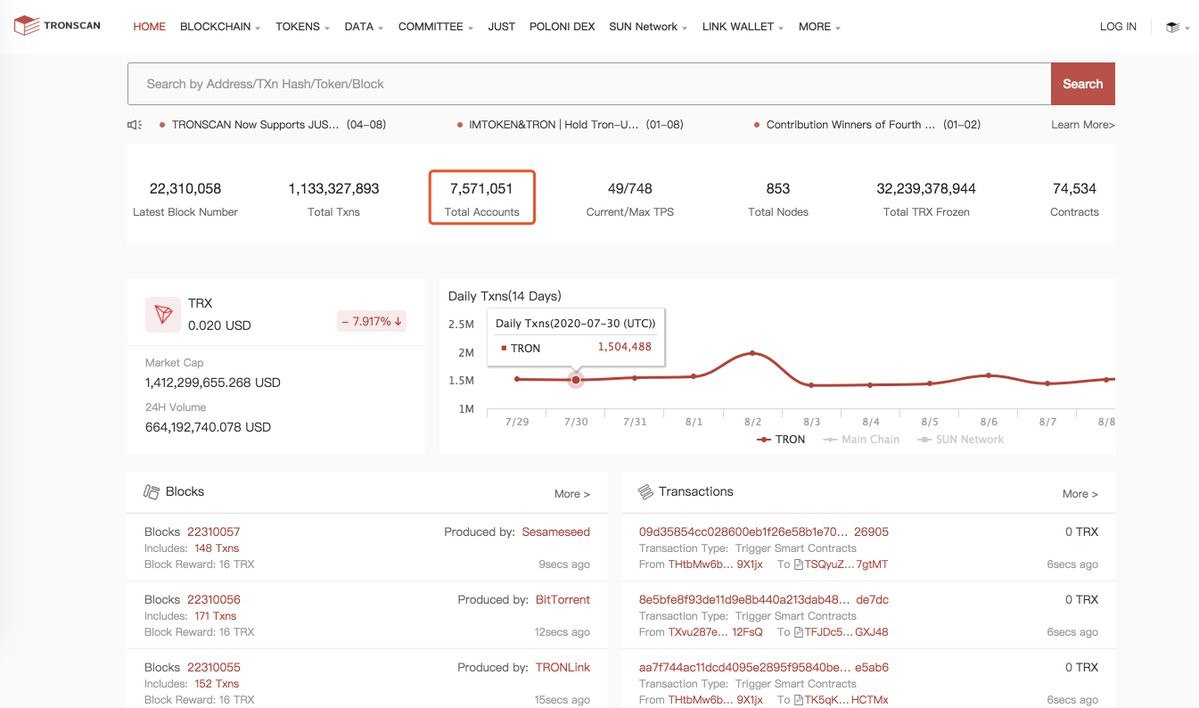1199x708 pixels.
Task: Click the TRX token logo icon
Action: pyautogui.click(x=162, y=314)
